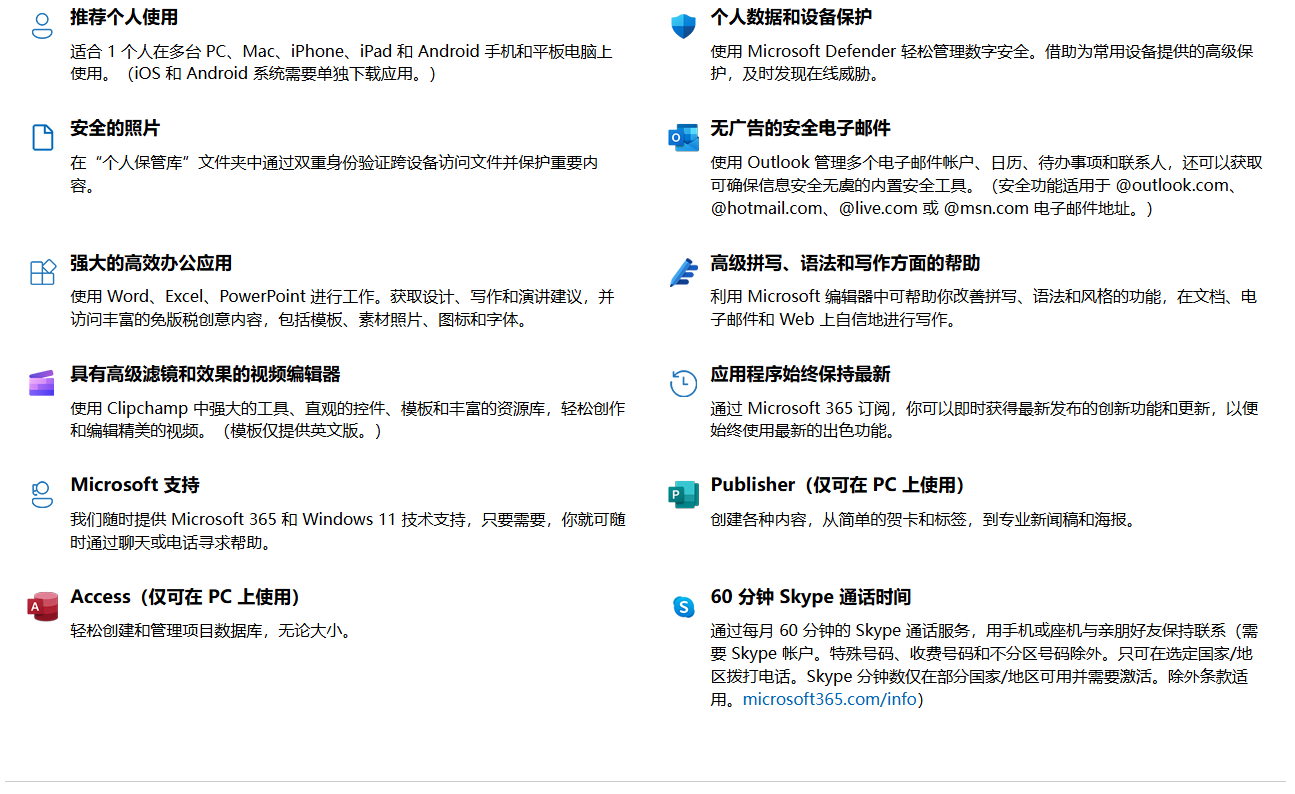
Task: Click the clock refresh icon beside 应用程序始终保持最新
Action: pos(683,383)
